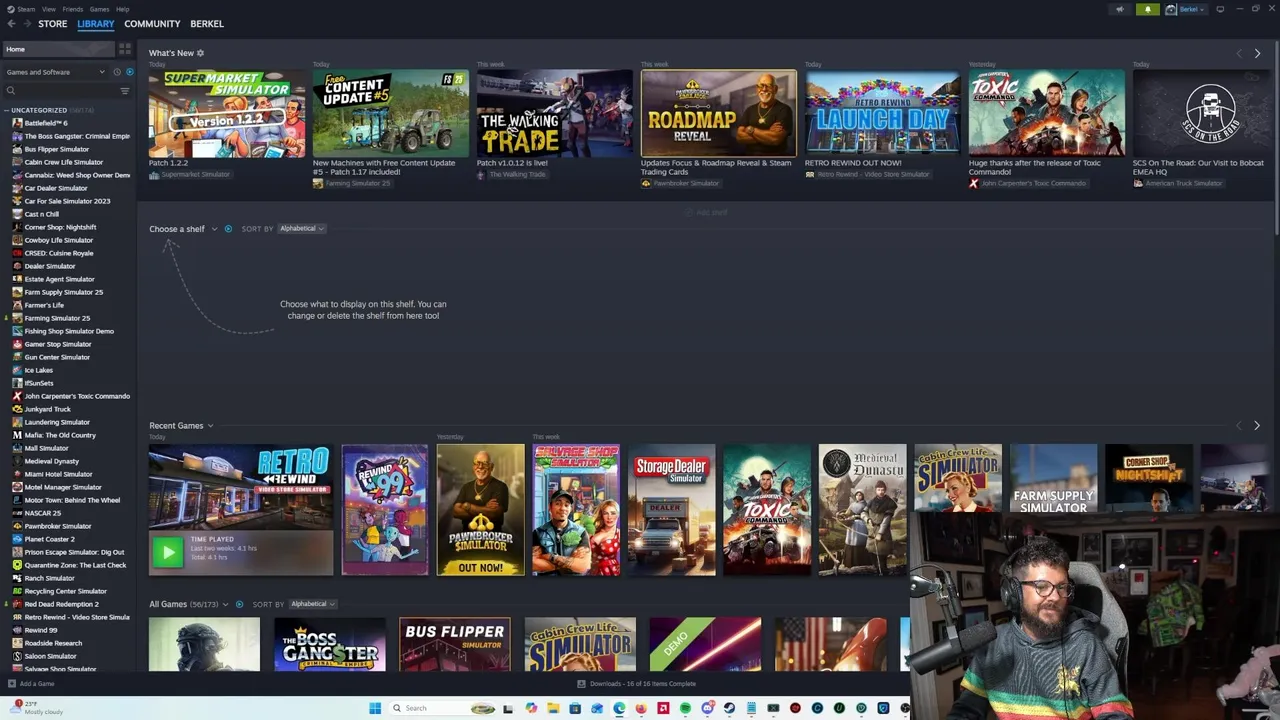Open advanced filter options icon
The width and height of the screenshot is (1280, 720).
click(125, 91)
